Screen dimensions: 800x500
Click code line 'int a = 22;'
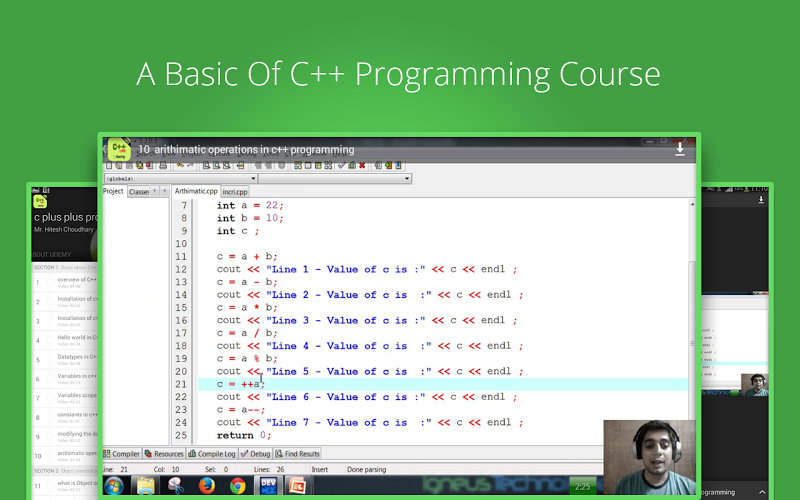point(249,205)
